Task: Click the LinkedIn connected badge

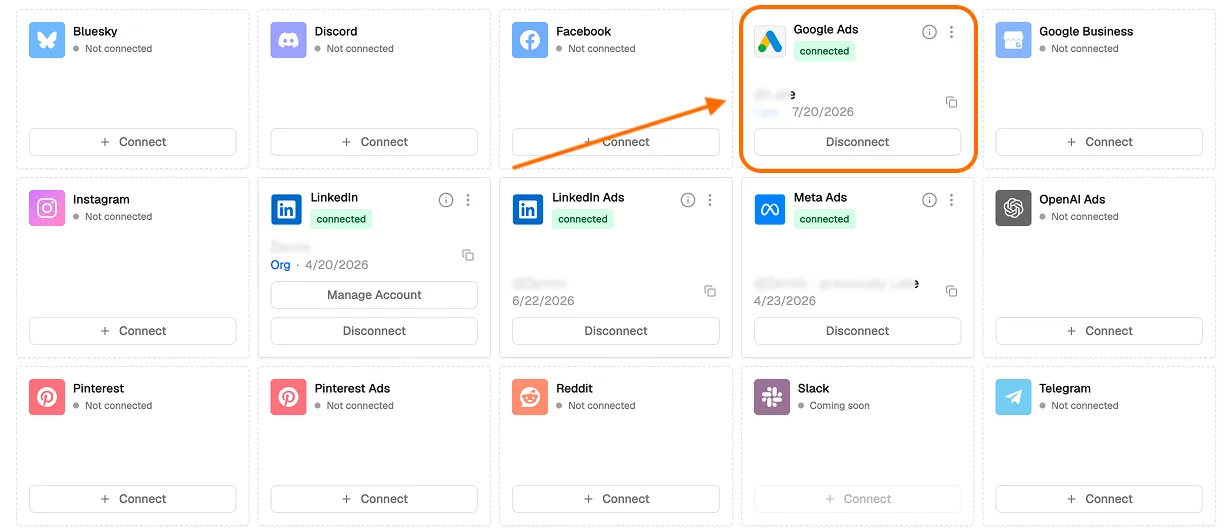Action: pyautogui.click(x=341, y=219)
